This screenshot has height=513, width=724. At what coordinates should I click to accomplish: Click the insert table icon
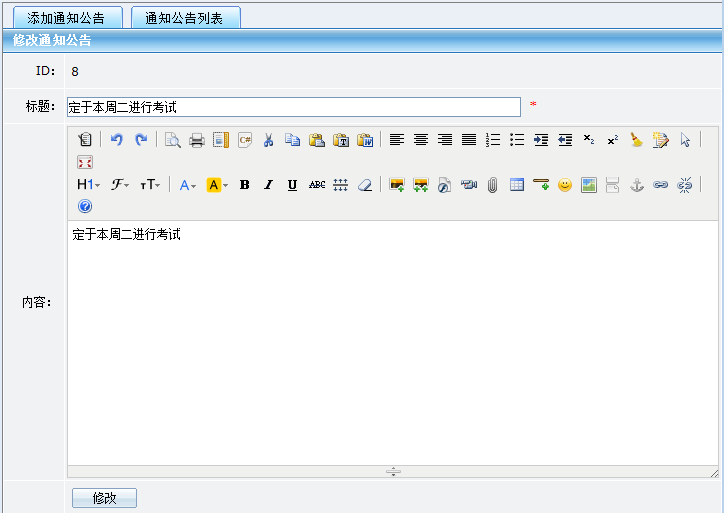(x=517, y=185)
